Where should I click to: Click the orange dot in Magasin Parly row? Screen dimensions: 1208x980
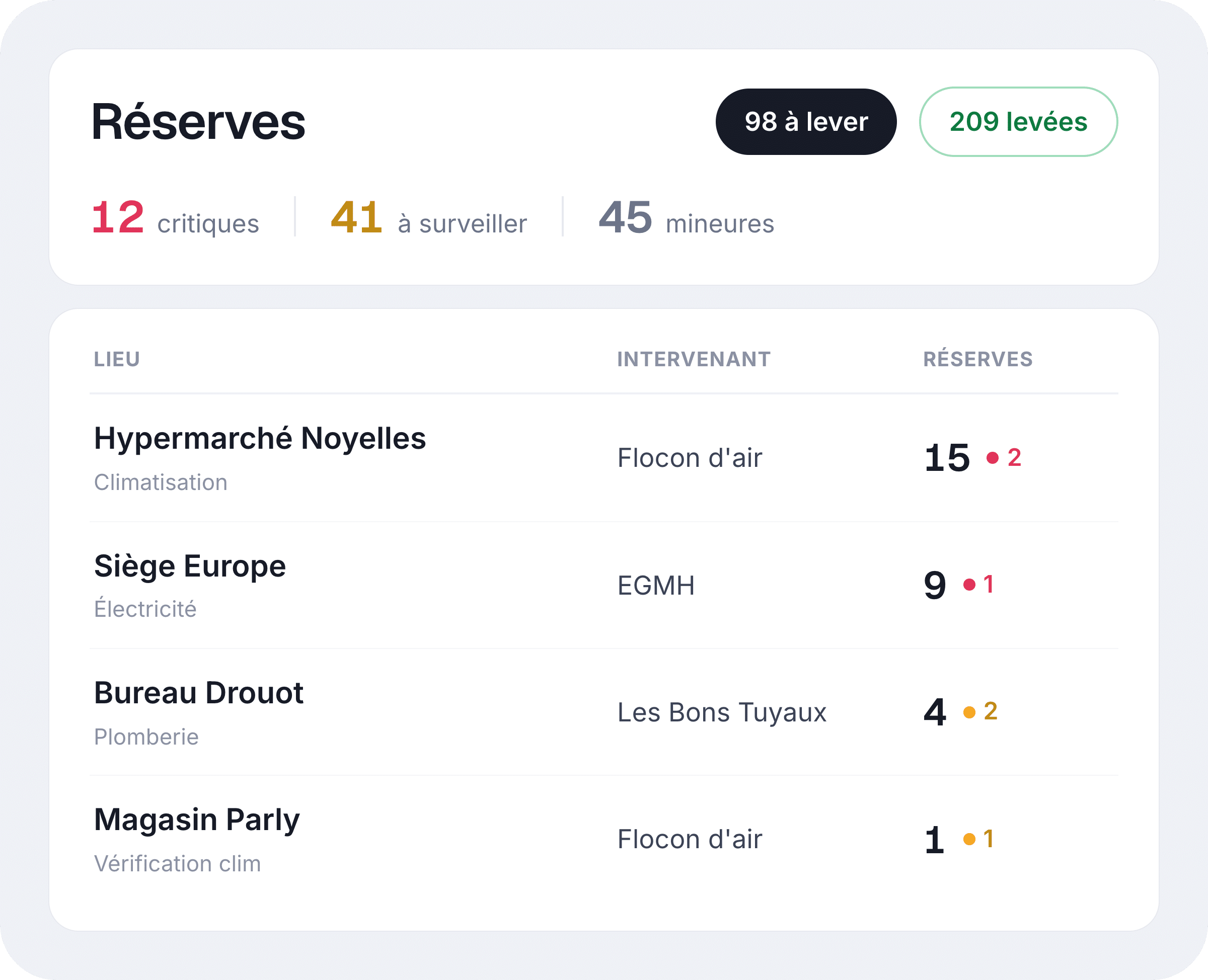point(969,839)
